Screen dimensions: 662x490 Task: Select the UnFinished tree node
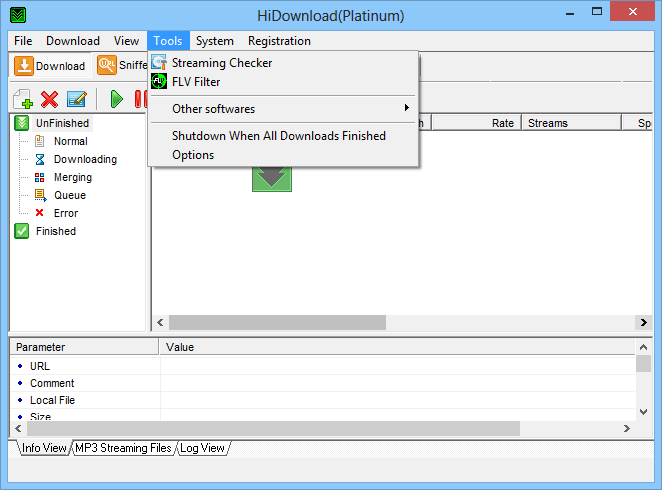(x=62, y=123)
